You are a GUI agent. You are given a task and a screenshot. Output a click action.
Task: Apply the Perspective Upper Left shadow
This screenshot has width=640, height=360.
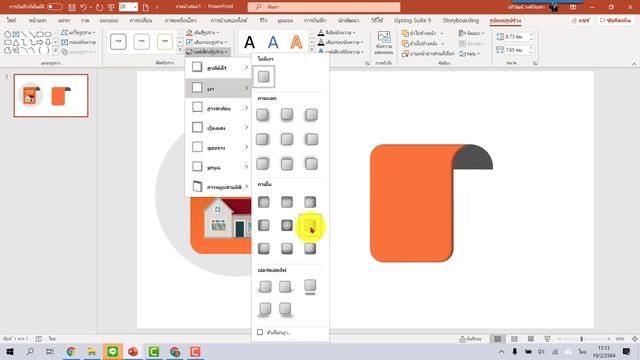(x=265, y=287)
